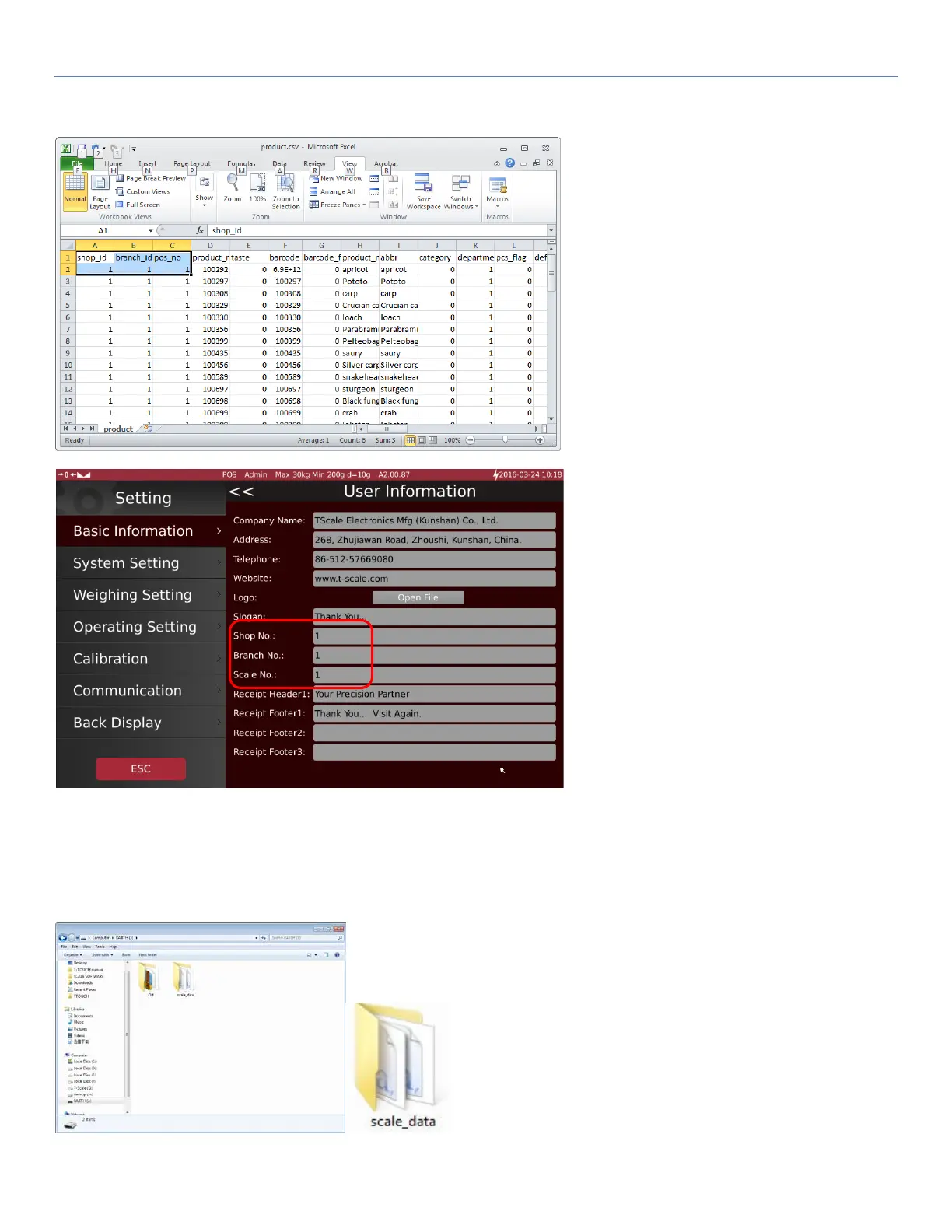Image resolution: width=952 pixels, height=1232 pixels.
Task: Open the Show dropdown in Excel ribbon
Action: pyautogui.click(x=204, y=191)
